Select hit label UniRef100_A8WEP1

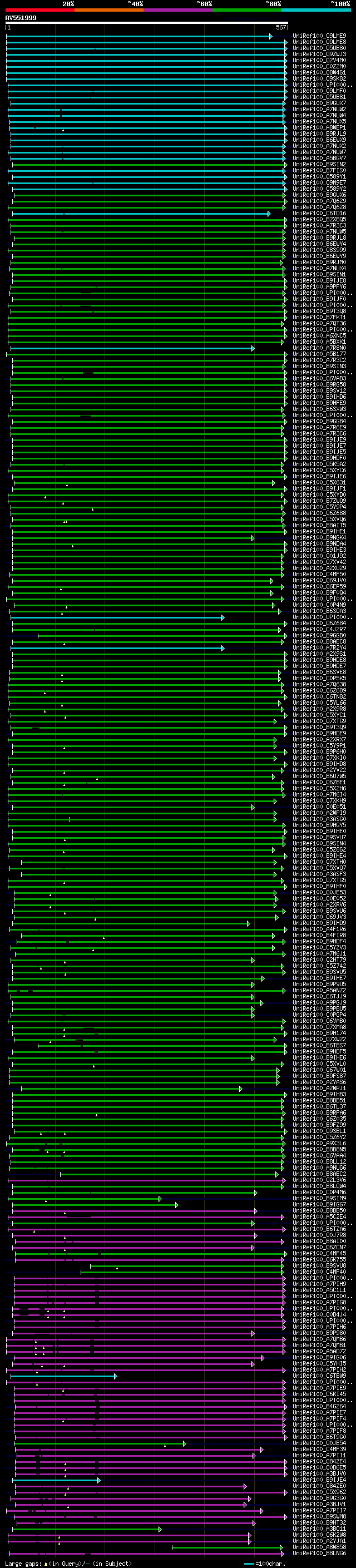319,128
